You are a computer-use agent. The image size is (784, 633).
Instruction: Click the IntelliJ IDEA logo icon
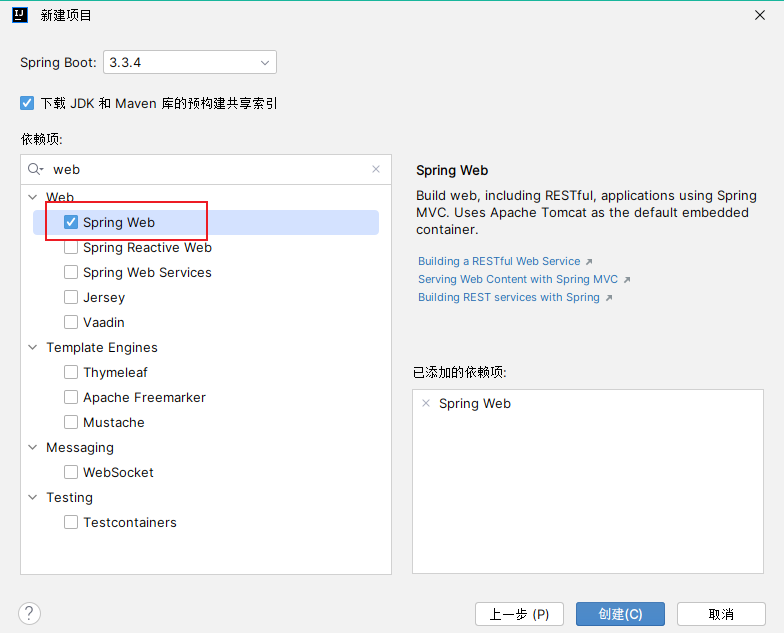pyautogui.click(x=19, y=15)
